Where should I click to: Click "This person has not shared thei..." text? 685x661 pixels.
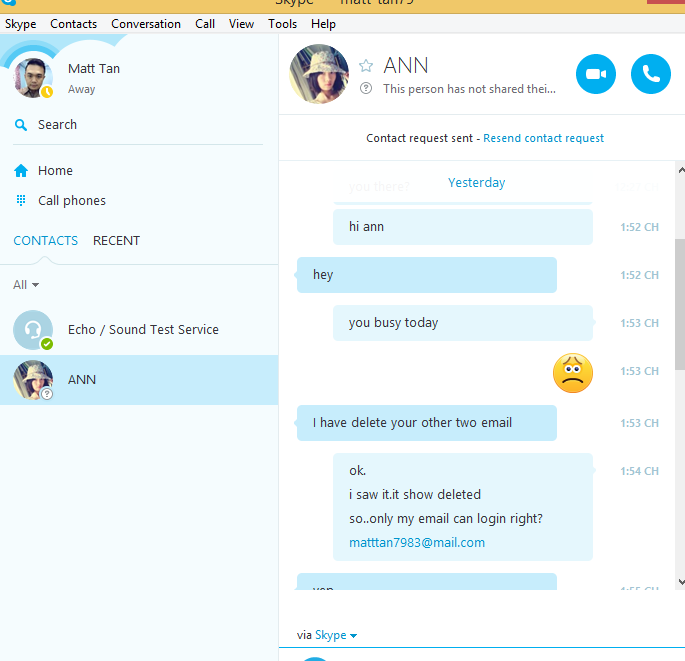point(470,89)
